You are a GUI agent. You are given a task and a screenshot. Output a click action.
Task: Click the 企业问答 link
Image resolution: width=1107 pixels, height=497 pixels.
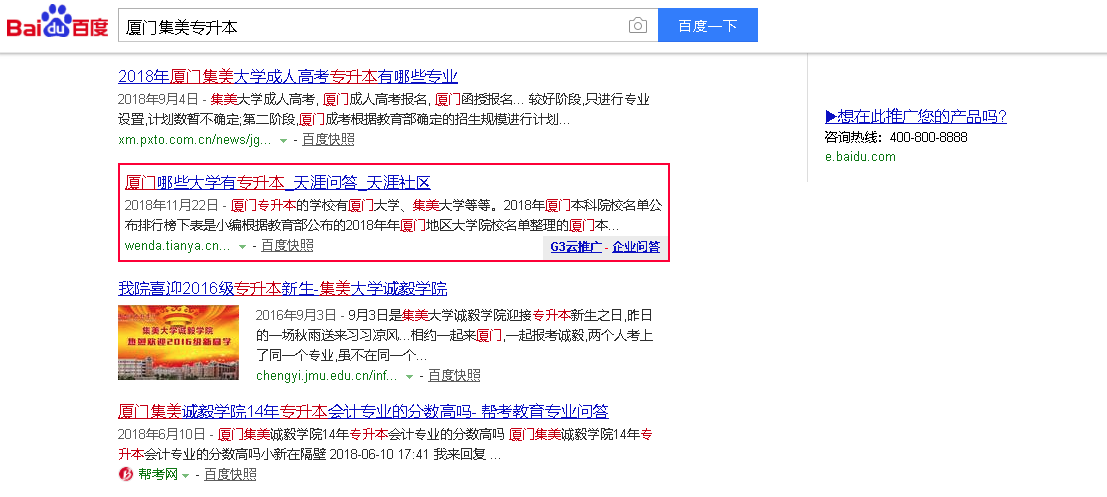coord(636,247)
